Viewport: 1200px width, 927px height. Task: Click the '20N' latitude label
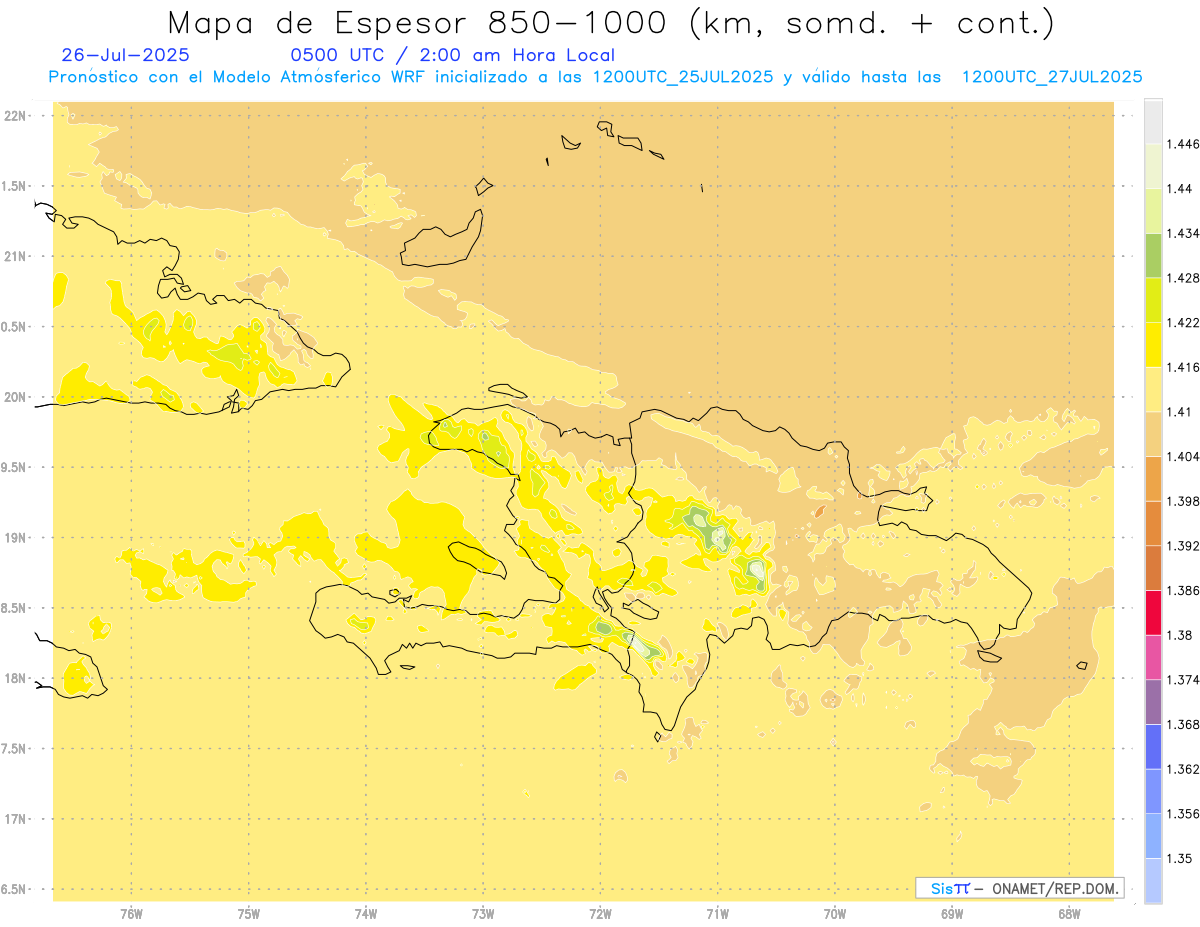pos(15,397)
